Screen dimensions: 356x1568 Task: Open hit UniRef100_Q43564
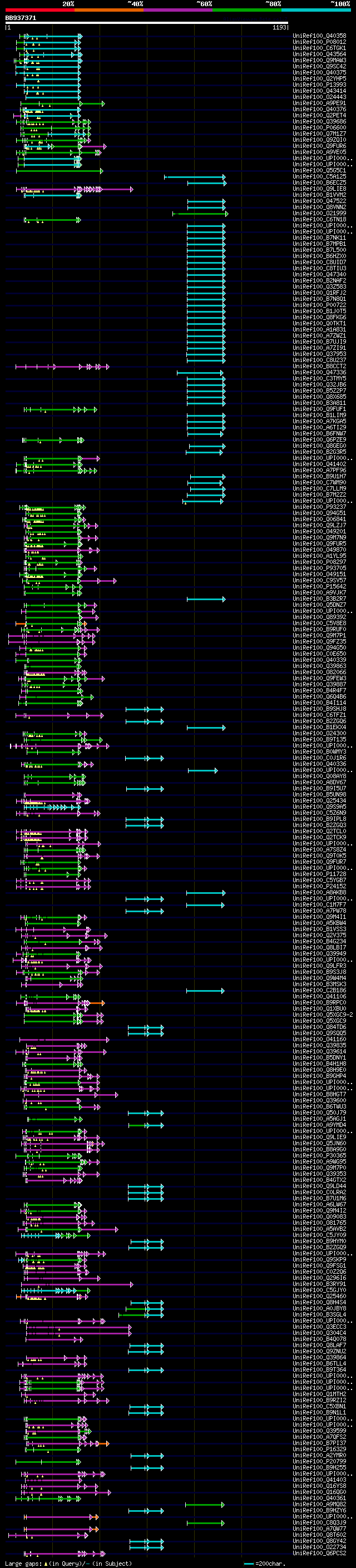pos(319,54)
